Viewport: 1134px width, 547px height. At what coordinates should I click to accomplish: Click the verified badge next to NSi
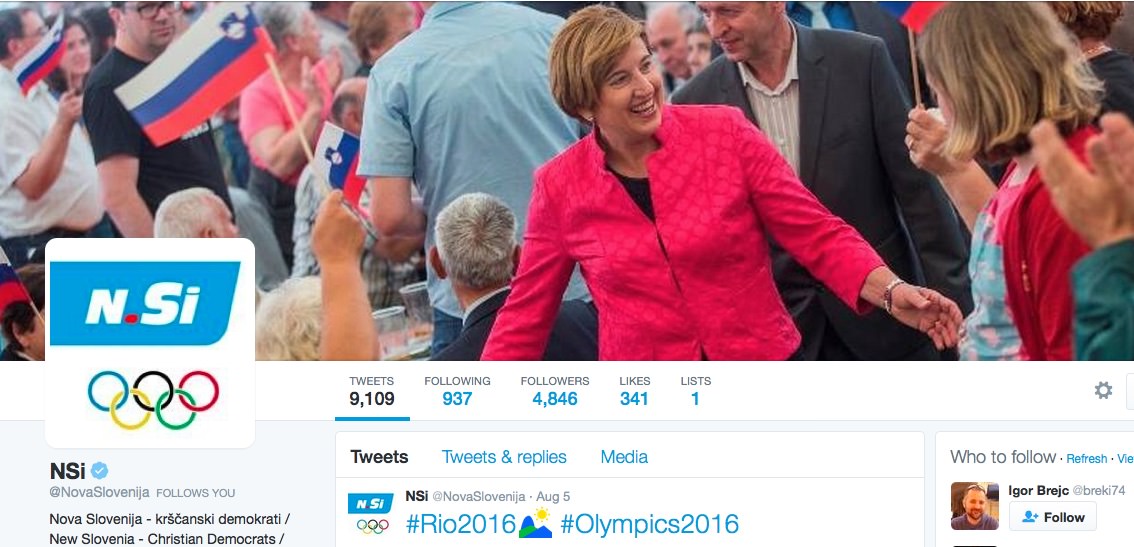coord(99,471)
